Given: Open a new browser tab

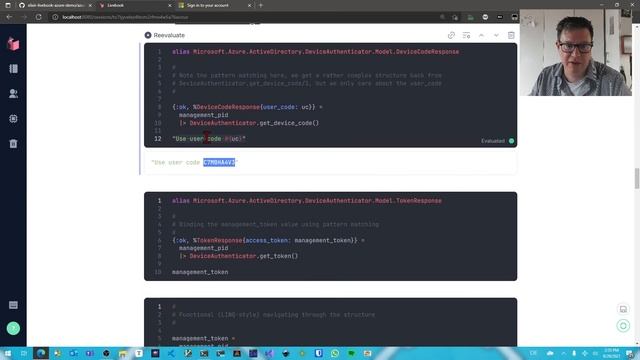Looking at the screenshot, I should tap(261, 5).
